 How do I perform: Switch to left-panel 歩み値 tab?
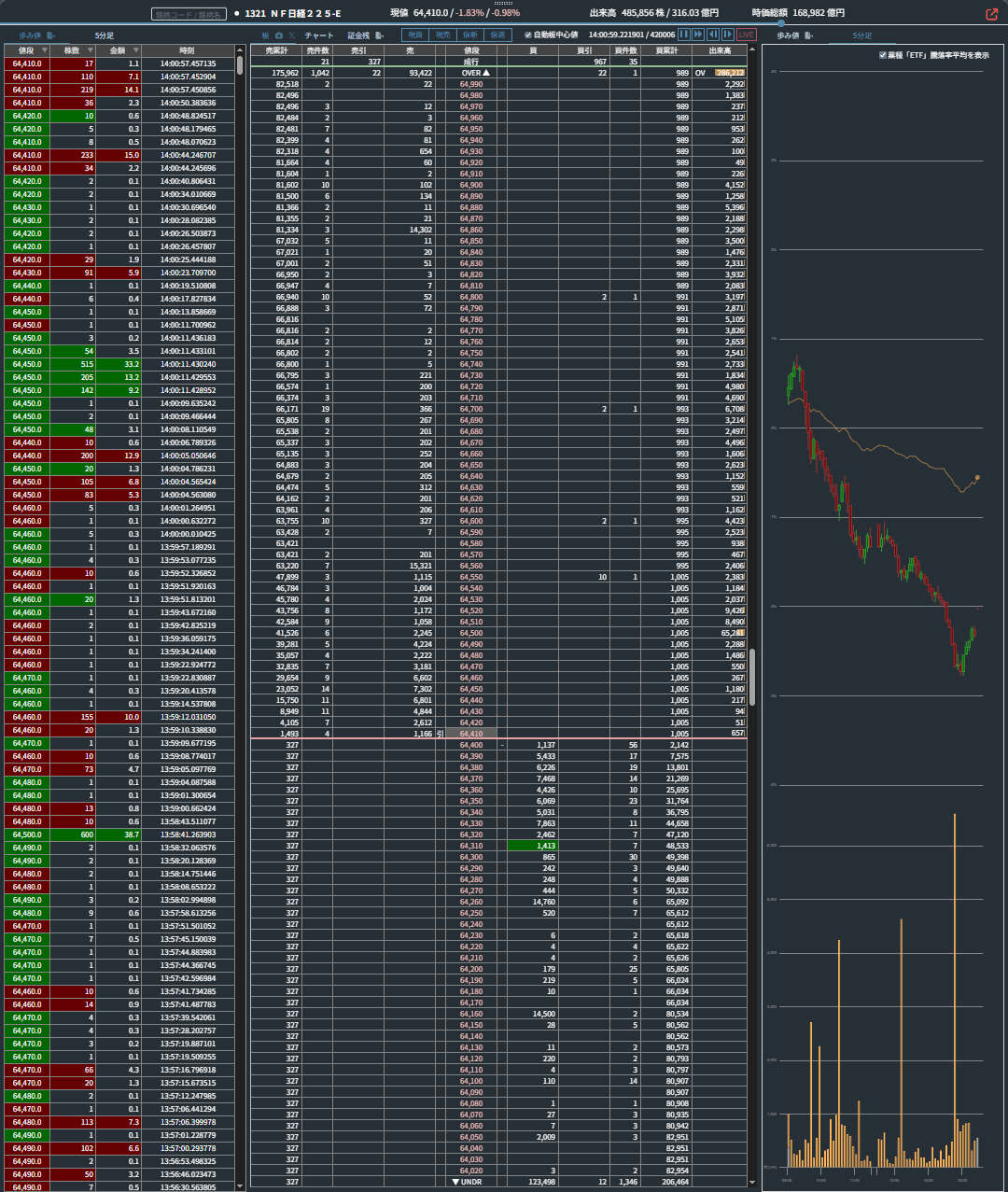click(30, 35)
